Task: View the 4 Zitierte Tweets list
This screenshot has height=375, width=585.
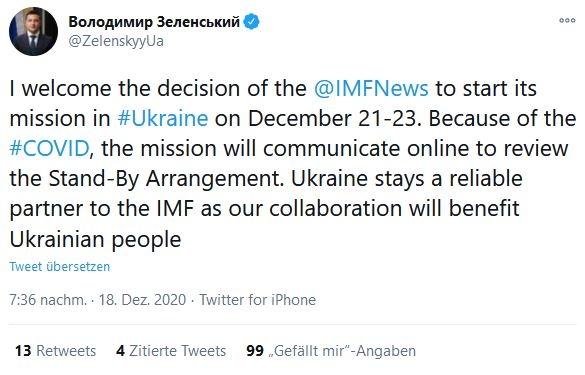Action: (x=171, y=351)
